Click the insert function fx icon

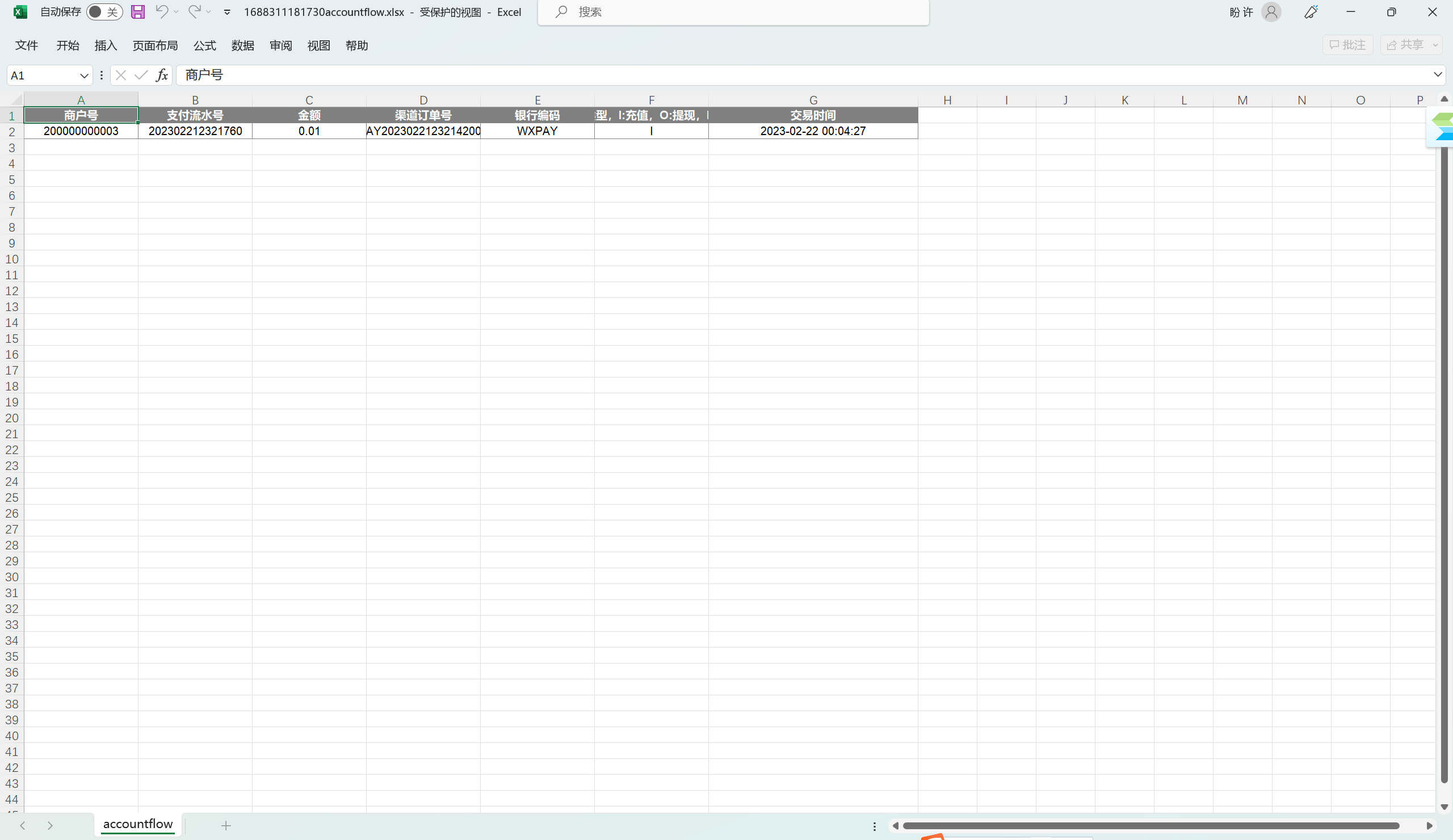click(x=162, y=75)
